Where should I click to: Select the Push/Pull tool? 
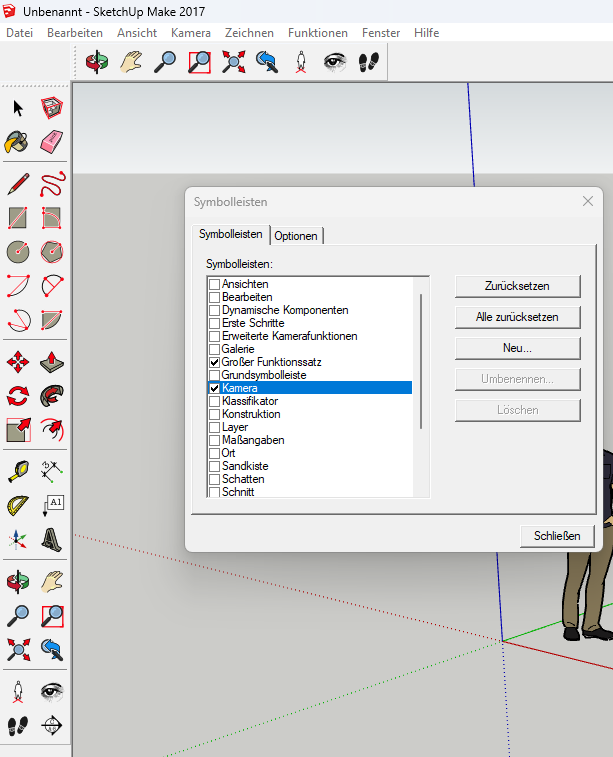tap(52, 361)
